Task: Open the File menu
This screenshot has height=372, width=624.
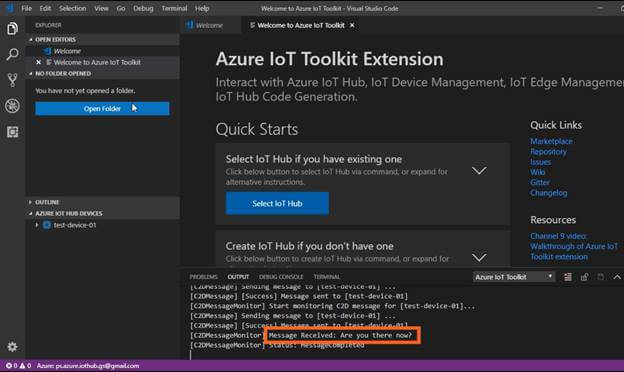Action: [x=27, y=8]
